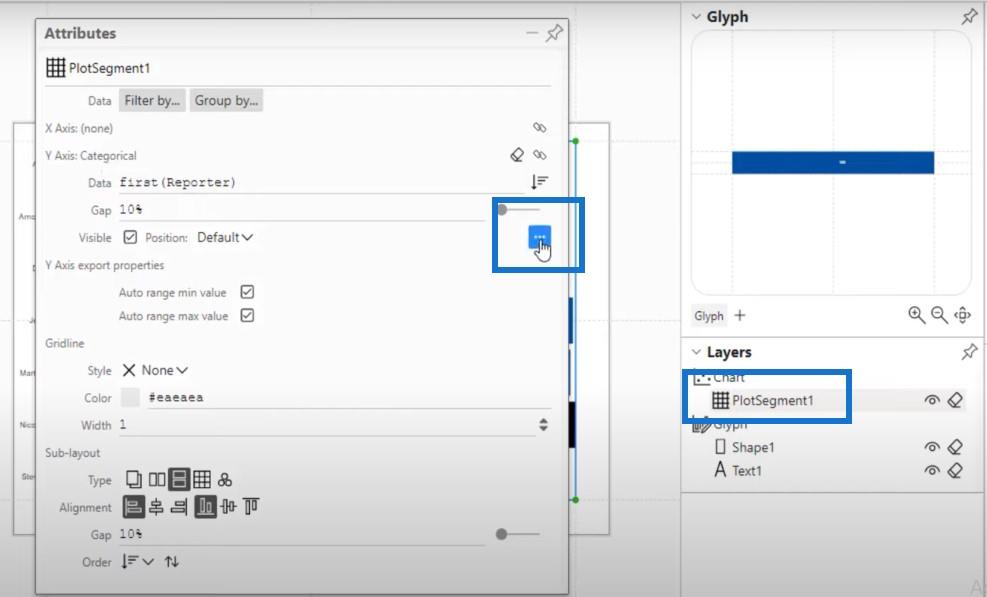Reverse the sub-layout order
Viewport: 987px width, 597px height.
[172, 561]
